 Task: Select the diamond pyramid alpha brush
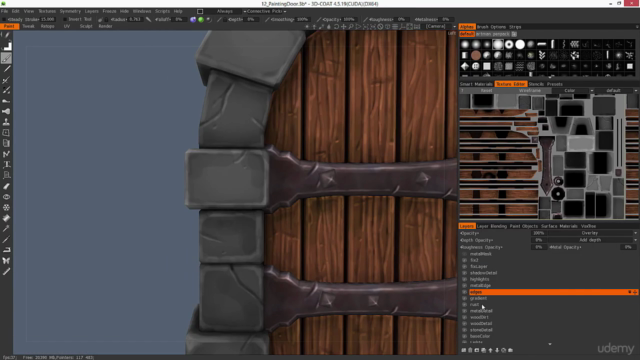coord(464,66)
